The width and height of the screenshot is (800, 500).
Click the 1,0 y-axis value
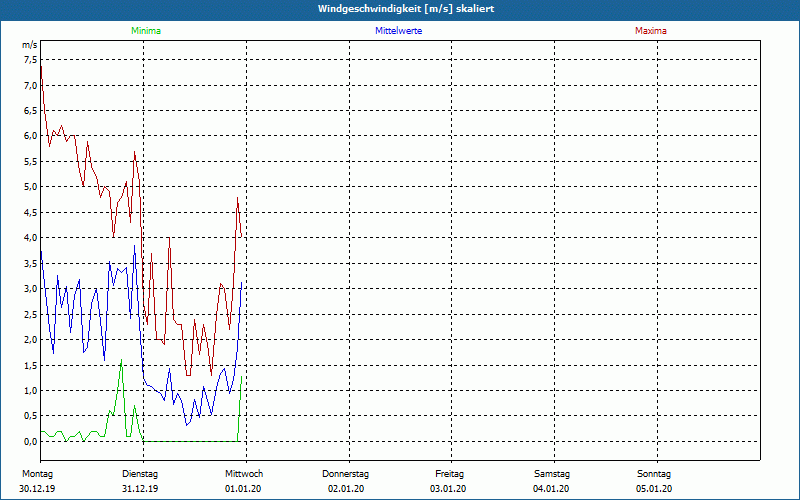tap(31, 391)
